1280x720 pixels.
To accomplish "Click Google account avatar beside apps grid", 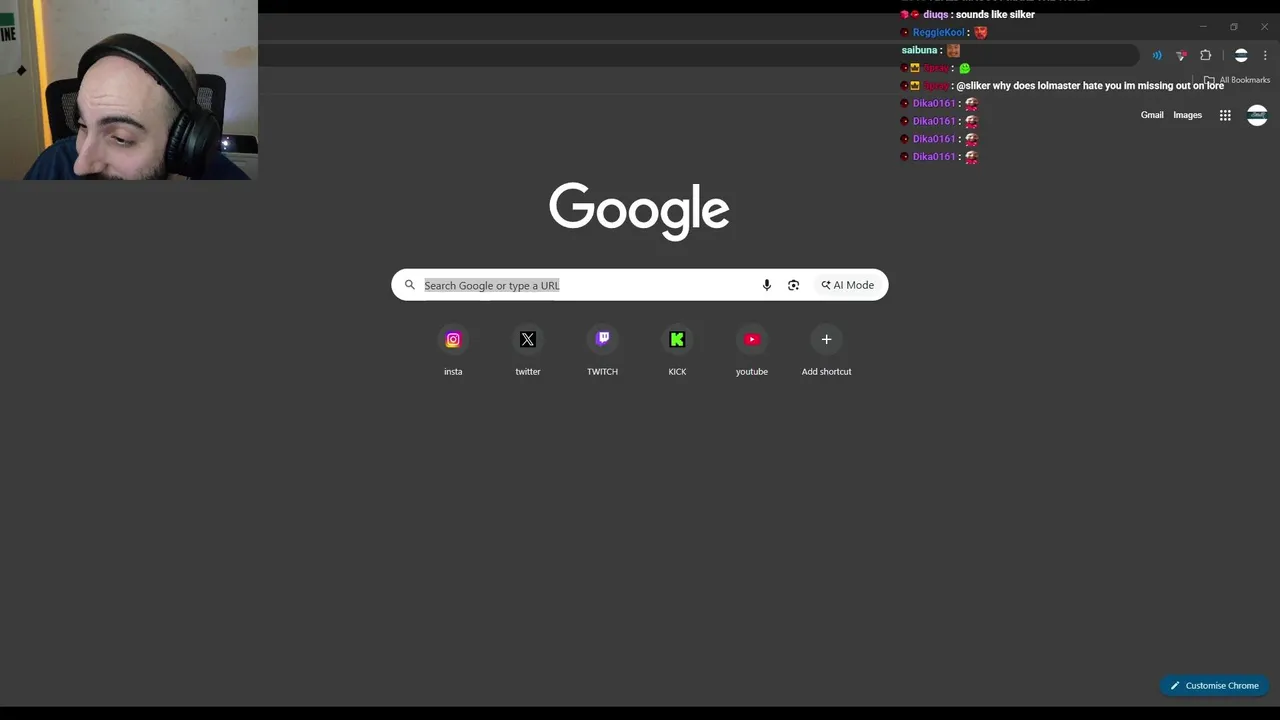I will point(1257,115).
